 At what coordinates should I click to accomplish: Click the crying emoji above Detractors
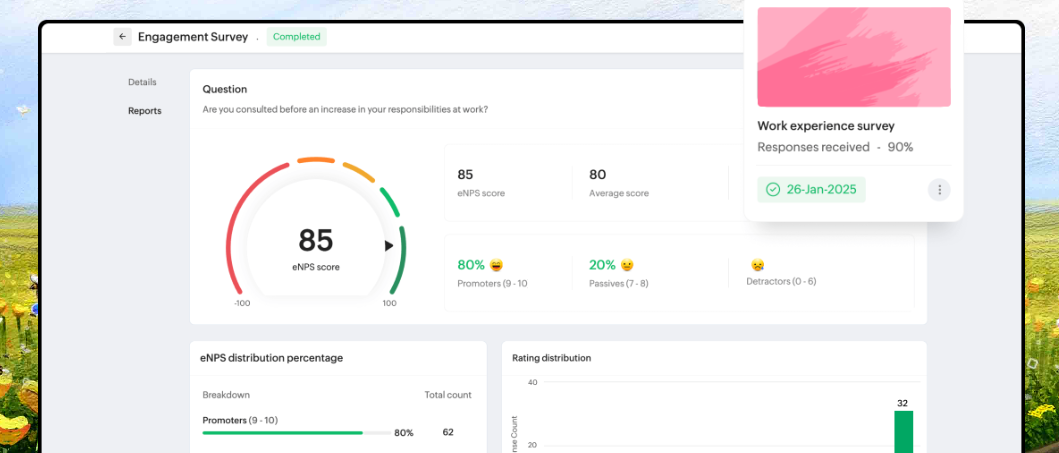(x=758, y=265)
